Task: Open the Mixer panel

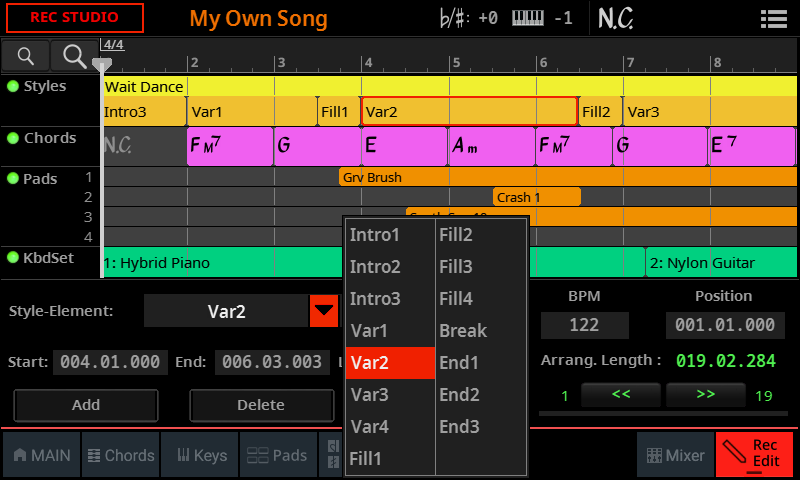Action: pos(676,455)
